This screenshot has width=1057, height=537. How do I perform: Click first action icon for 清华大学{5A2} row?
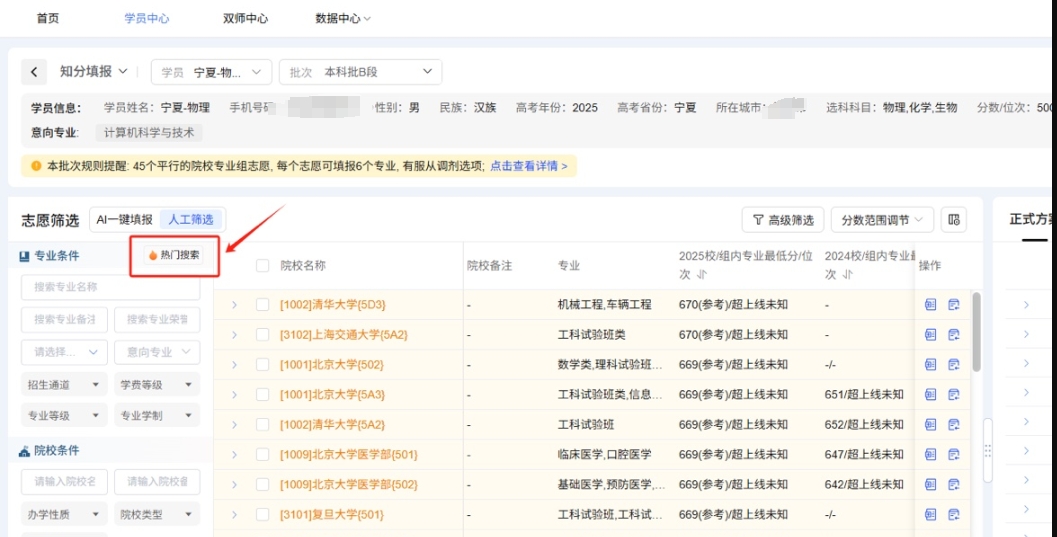(x=930, y=424)
